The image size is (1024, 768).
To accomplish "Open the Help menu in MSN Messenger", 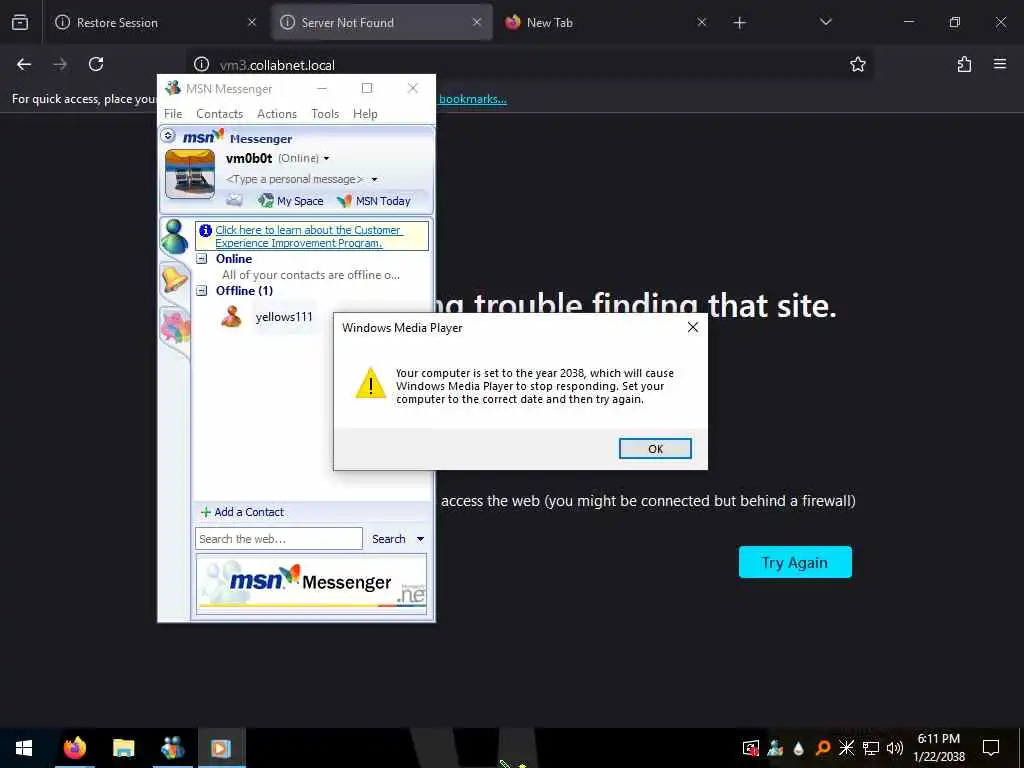I will 365,114.
